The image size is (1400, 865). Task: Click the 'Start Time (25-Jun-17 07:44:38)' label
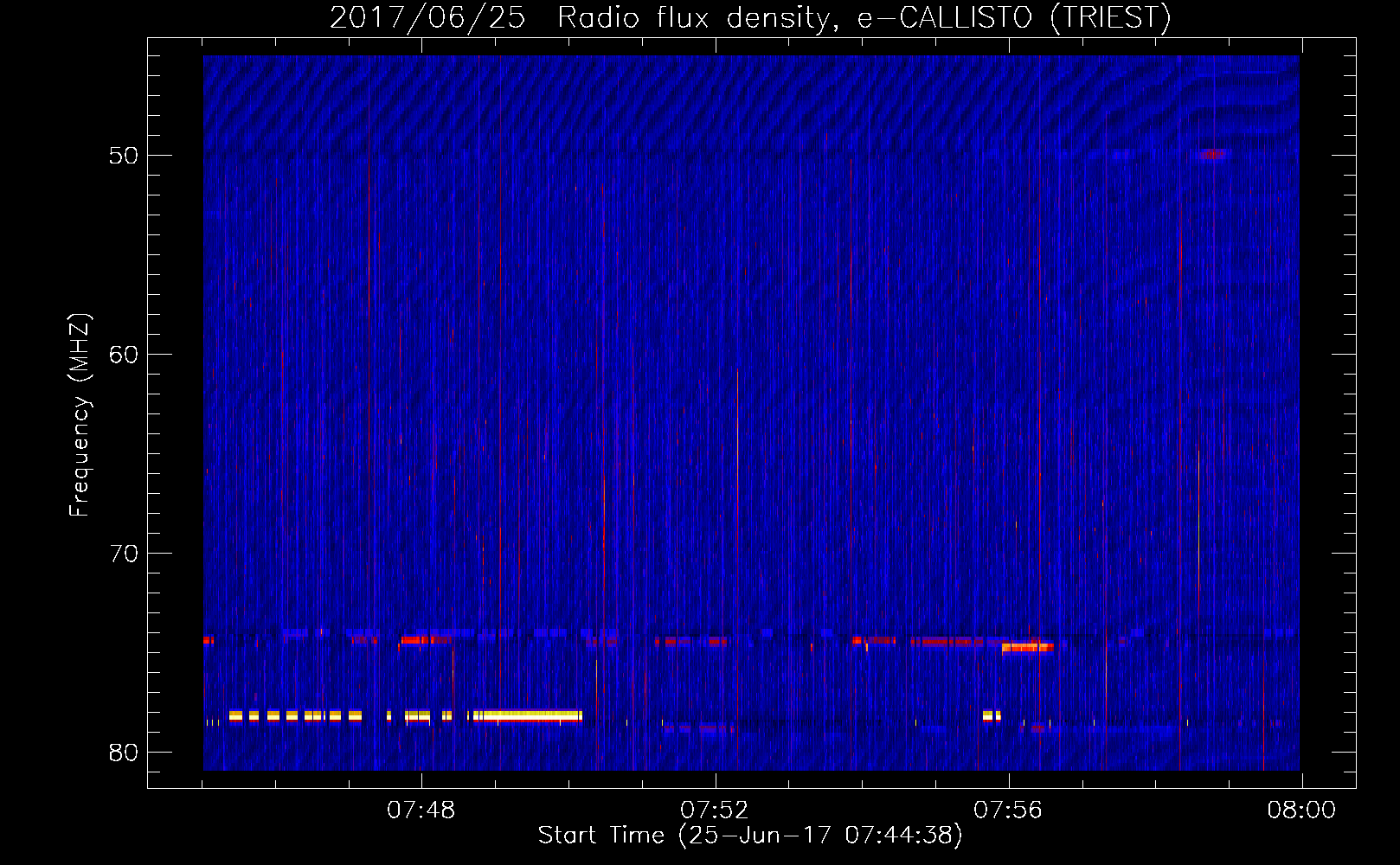pos(750,836)
